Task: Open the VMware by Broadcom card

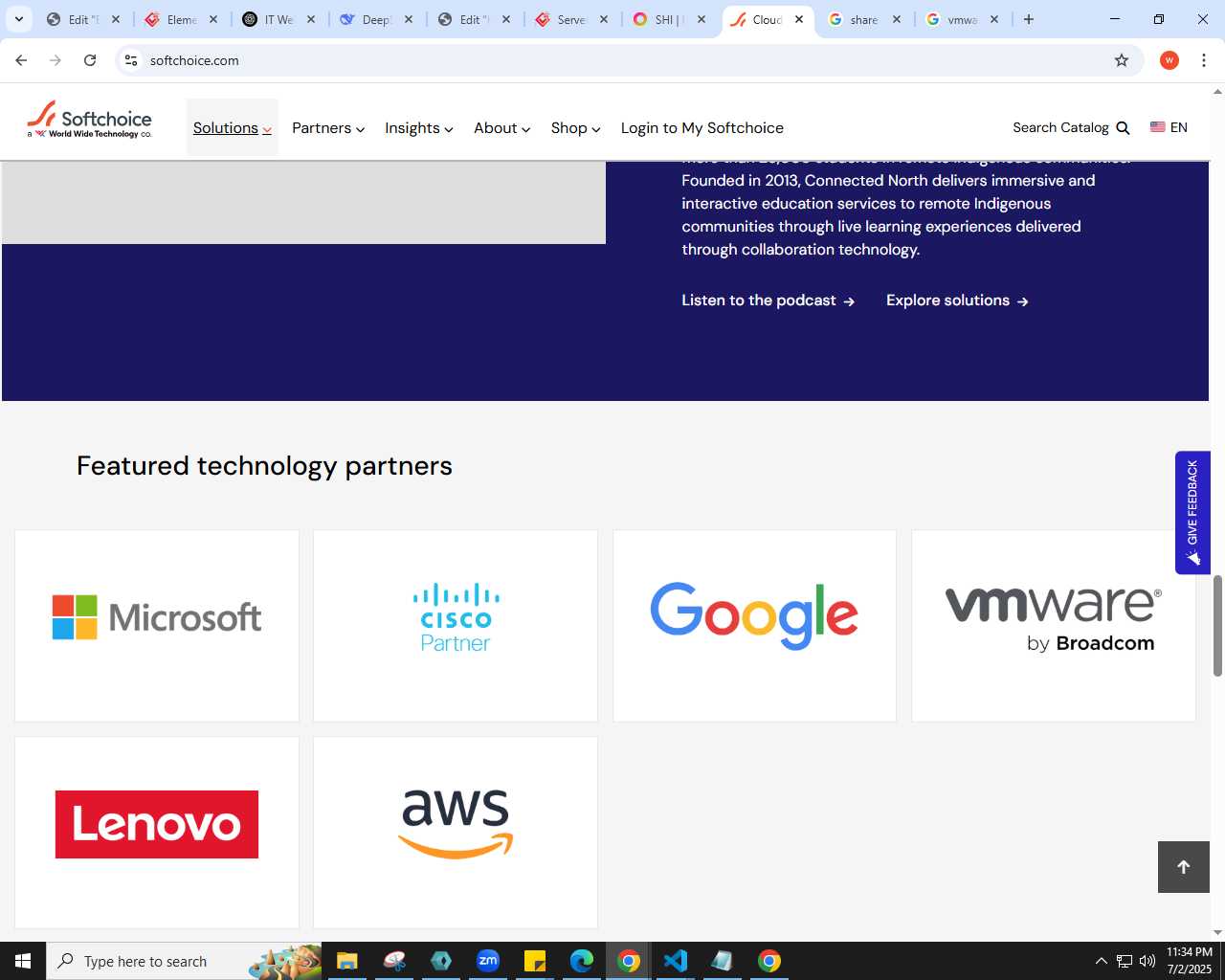Action: tap(1054, 626)
